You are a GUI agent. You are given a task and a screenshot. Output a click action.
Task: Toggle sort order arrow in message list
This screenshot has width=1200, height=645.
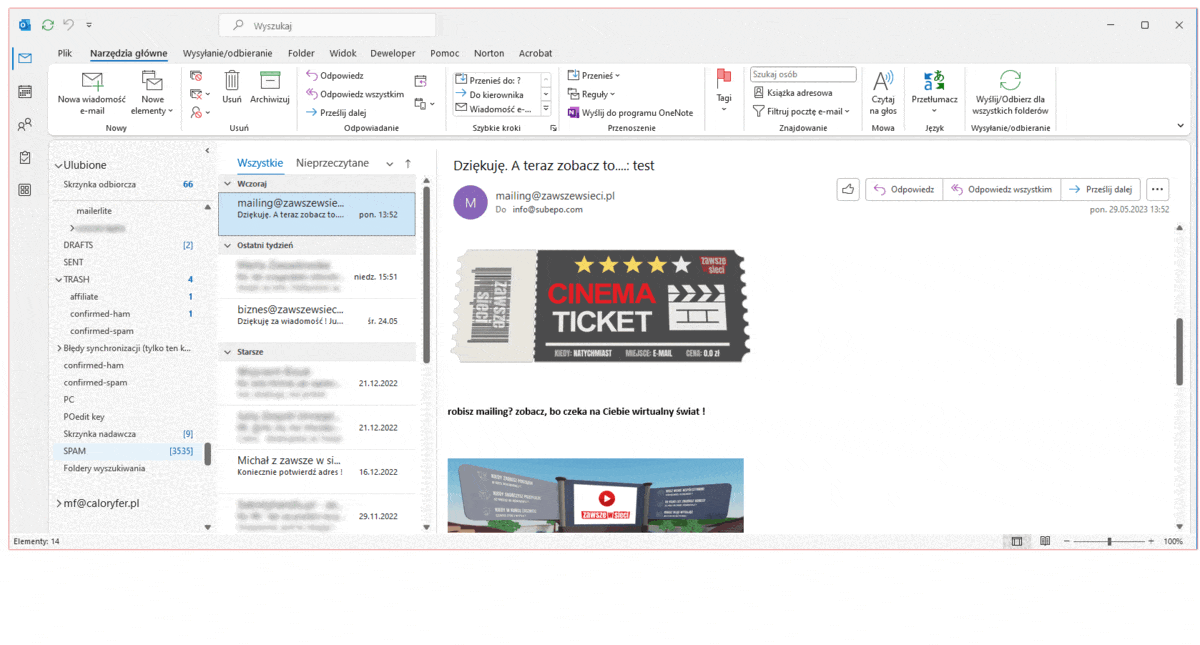pos(408,163)
